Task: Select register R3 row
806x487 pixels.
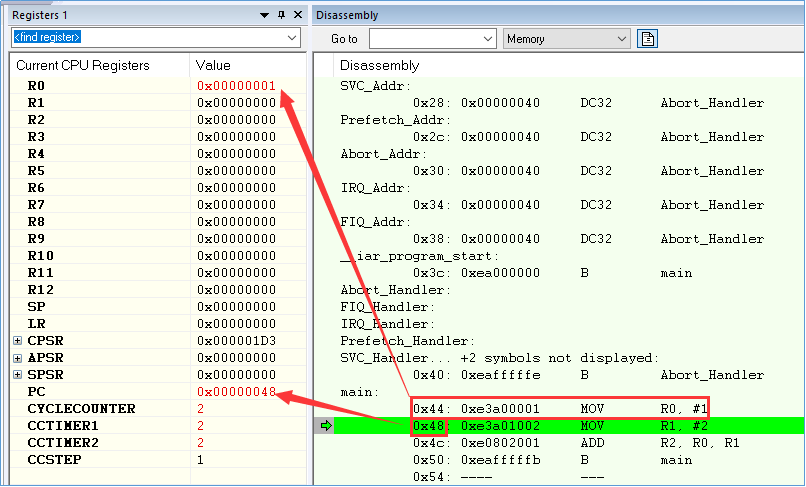Action: coord(158,136)
